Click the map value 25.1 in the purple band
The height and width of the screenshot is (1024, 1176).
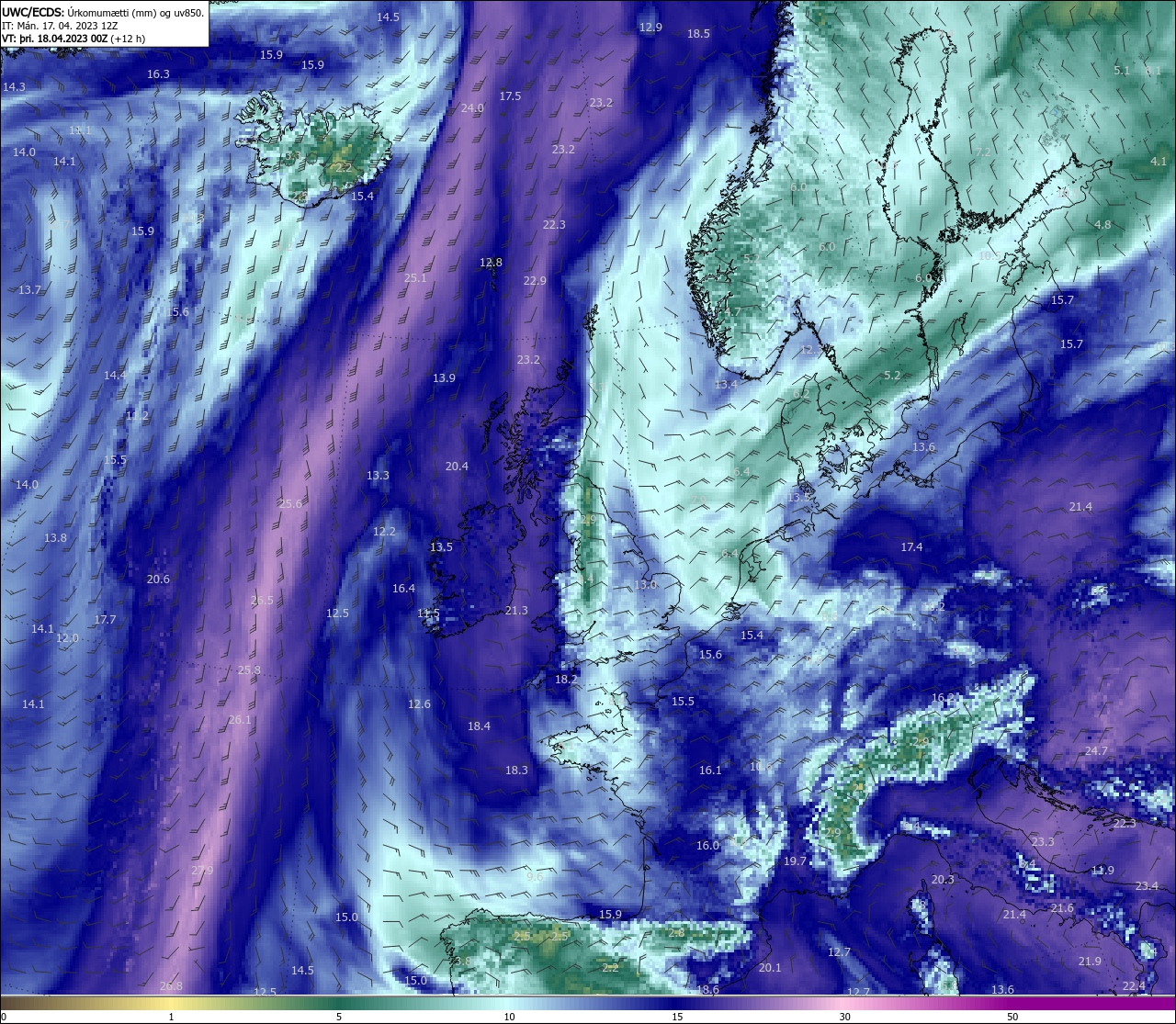415,278
